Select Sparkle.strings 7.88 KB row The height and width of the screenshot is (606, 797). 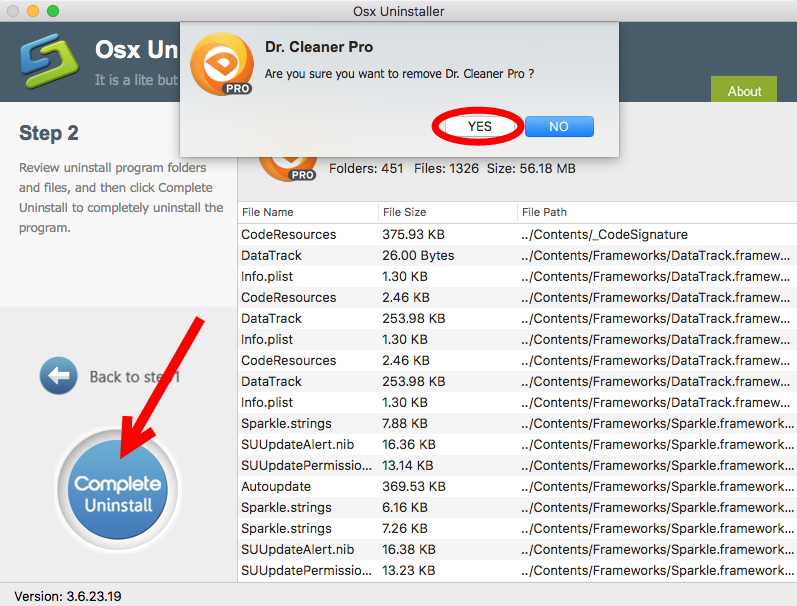[x=517, y=423]
